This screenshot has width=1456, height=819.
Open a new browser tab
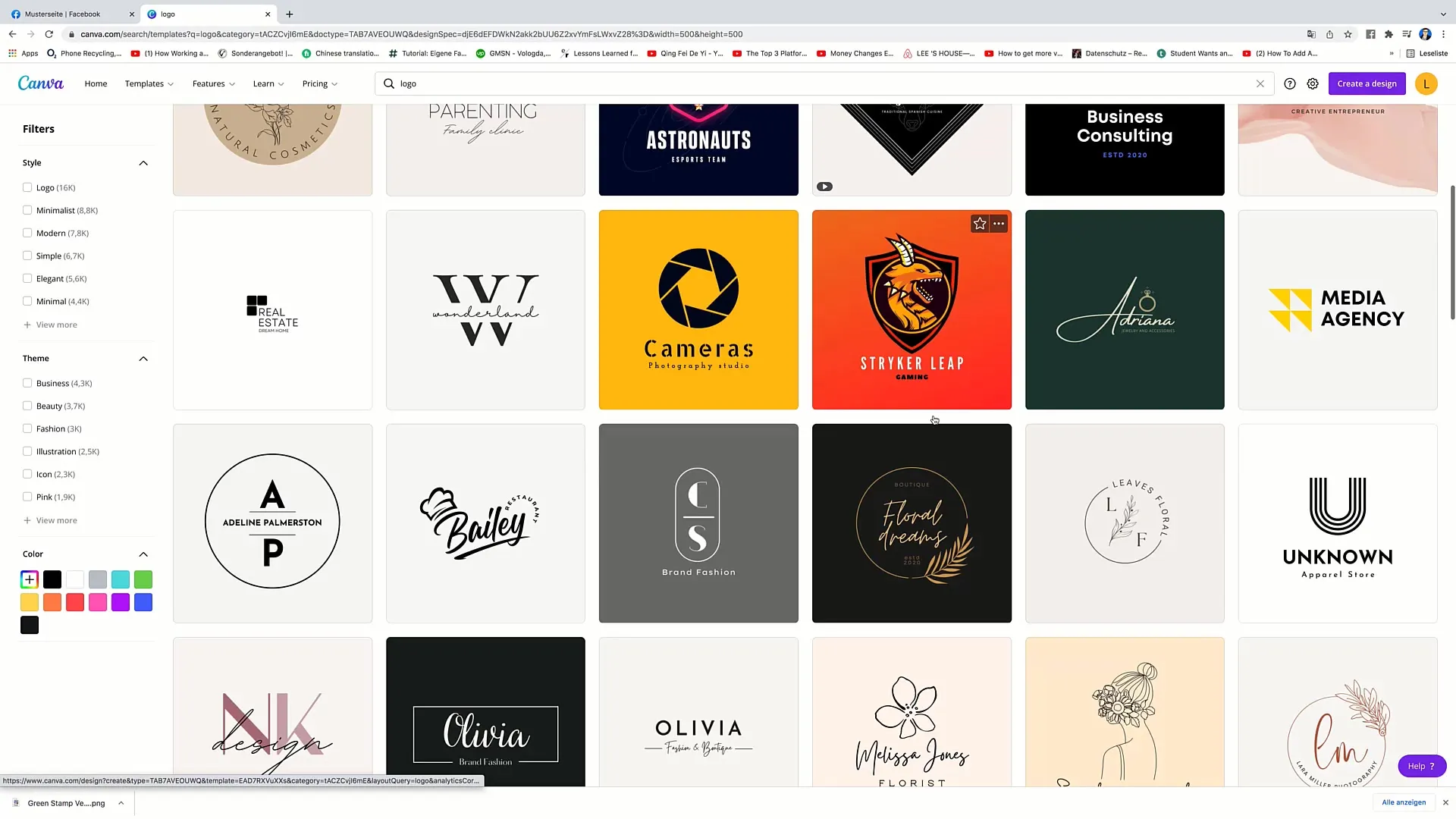click(289, 14)
